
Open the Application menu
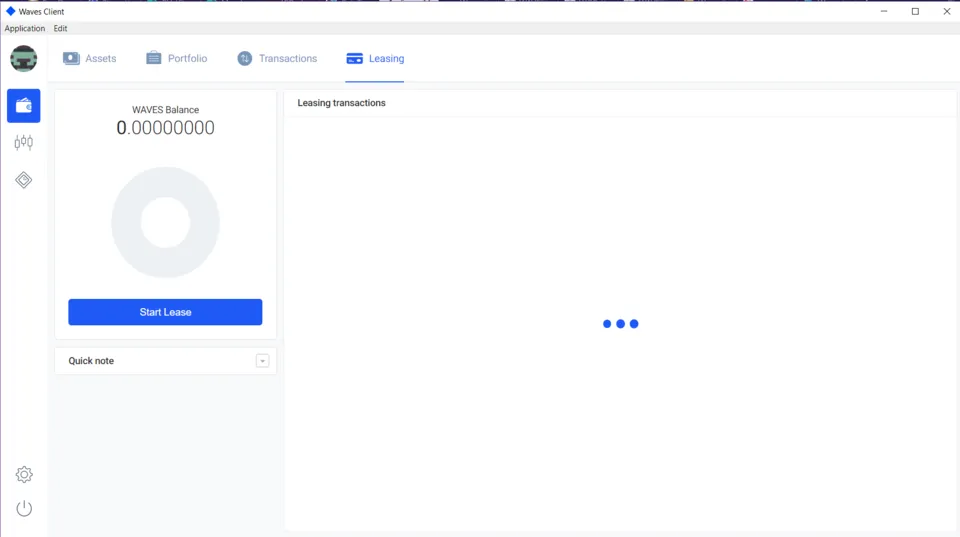click(x=24, y=28)
